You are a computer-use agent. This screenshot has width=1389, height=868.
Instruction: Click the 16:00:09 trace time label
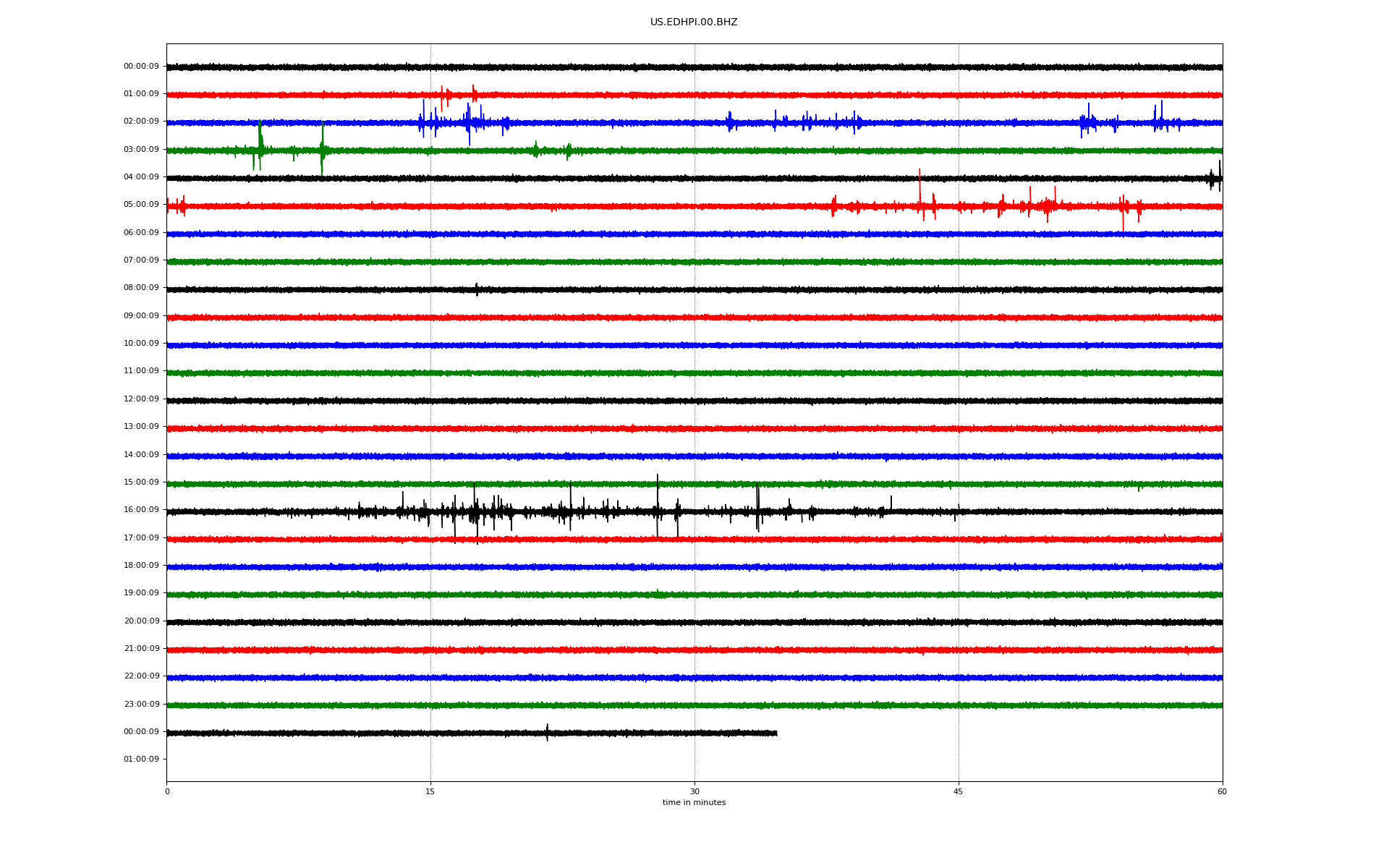point(141,510)
